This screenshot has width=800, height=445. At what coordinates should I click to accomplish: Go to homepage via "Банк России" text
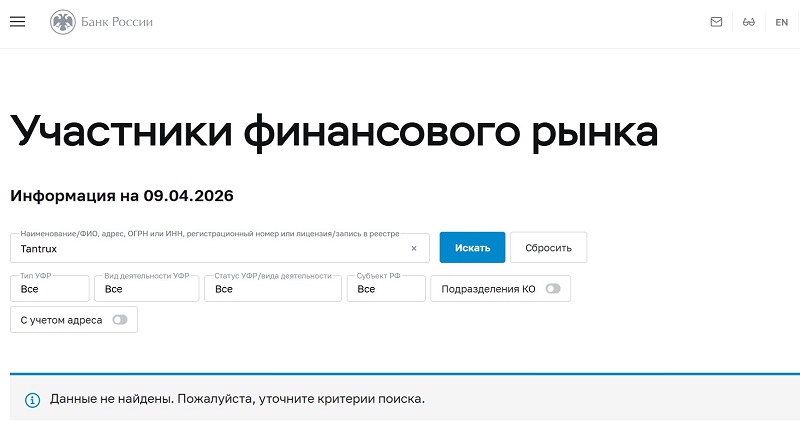pos(118,22)
